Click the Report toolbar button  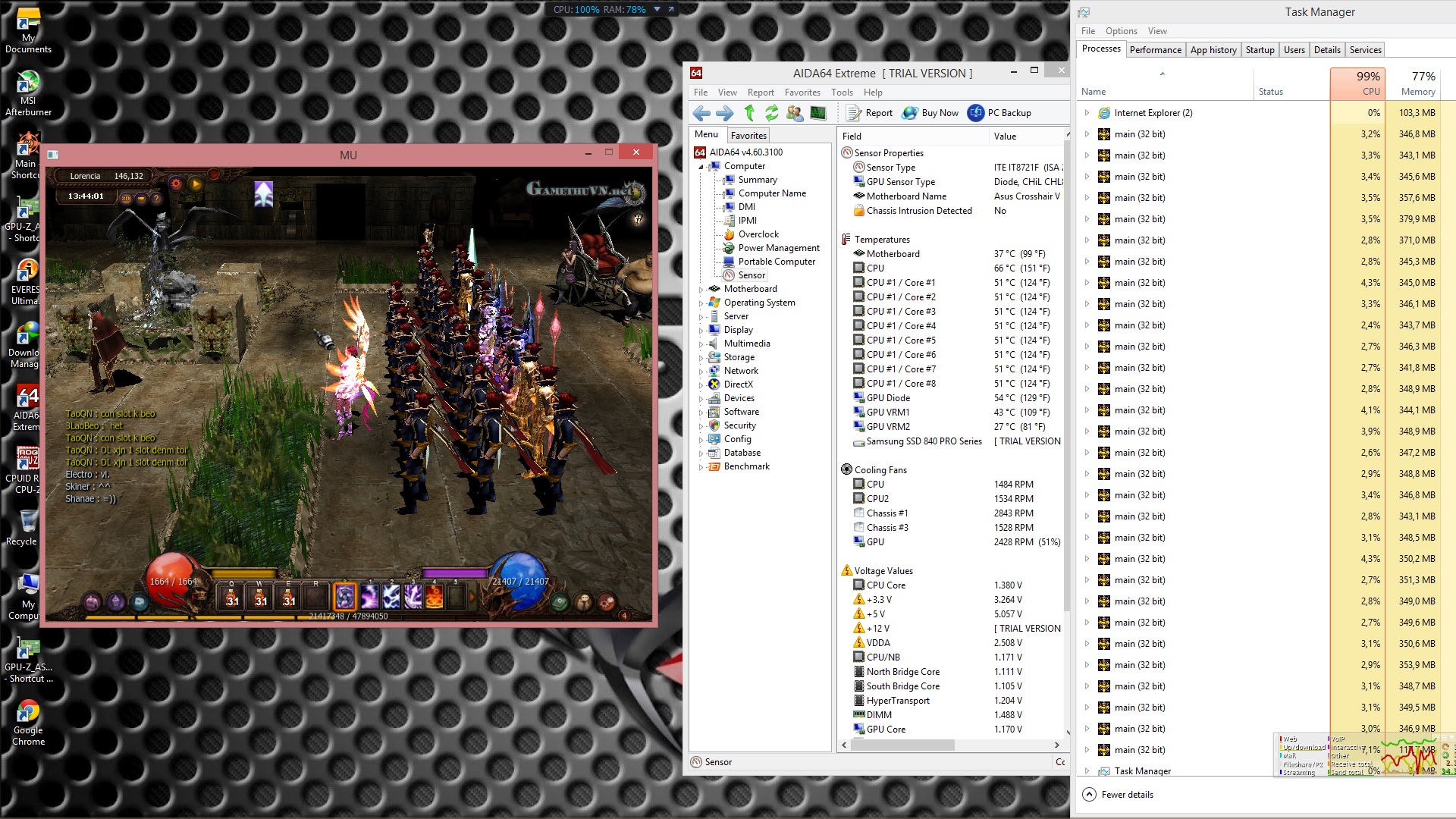(870, 114)
